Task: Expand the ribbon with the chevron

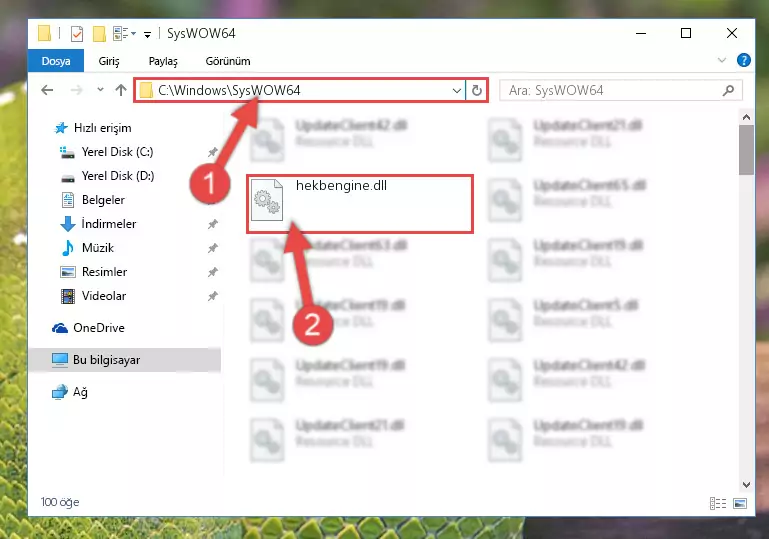Action: [721, 60]
